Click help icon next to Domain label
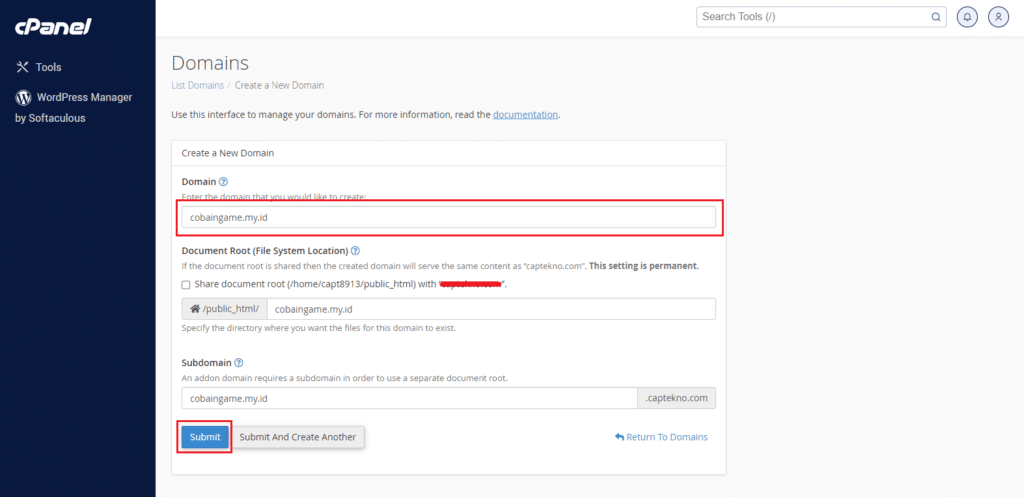Image resolution: width=1024 pixels, height=497 pixels. 223,182
